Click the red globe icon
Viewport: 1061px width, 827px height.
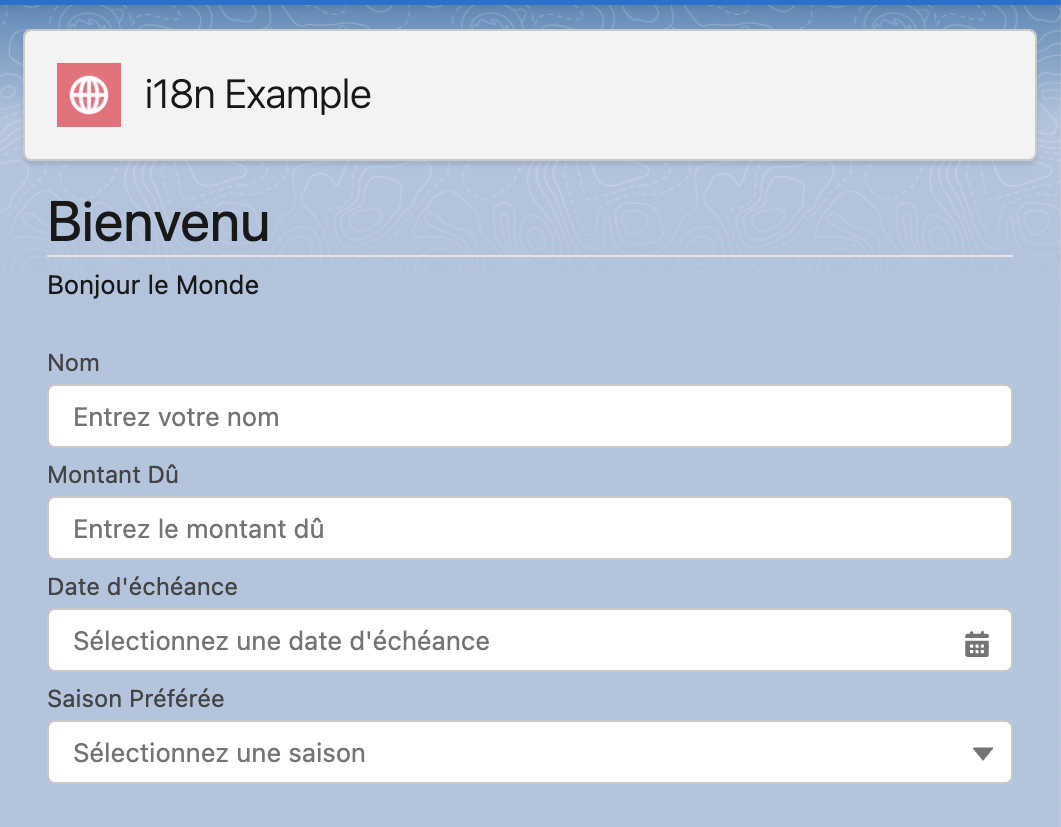[89, 95]
